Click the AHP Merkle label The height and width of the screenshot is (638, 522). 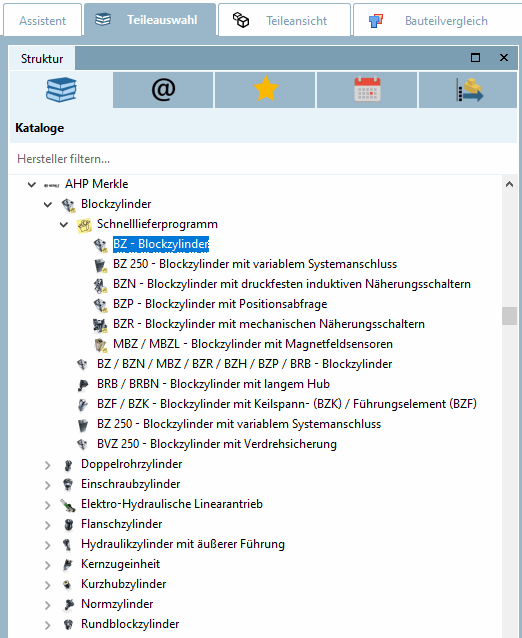pos(96,184)
